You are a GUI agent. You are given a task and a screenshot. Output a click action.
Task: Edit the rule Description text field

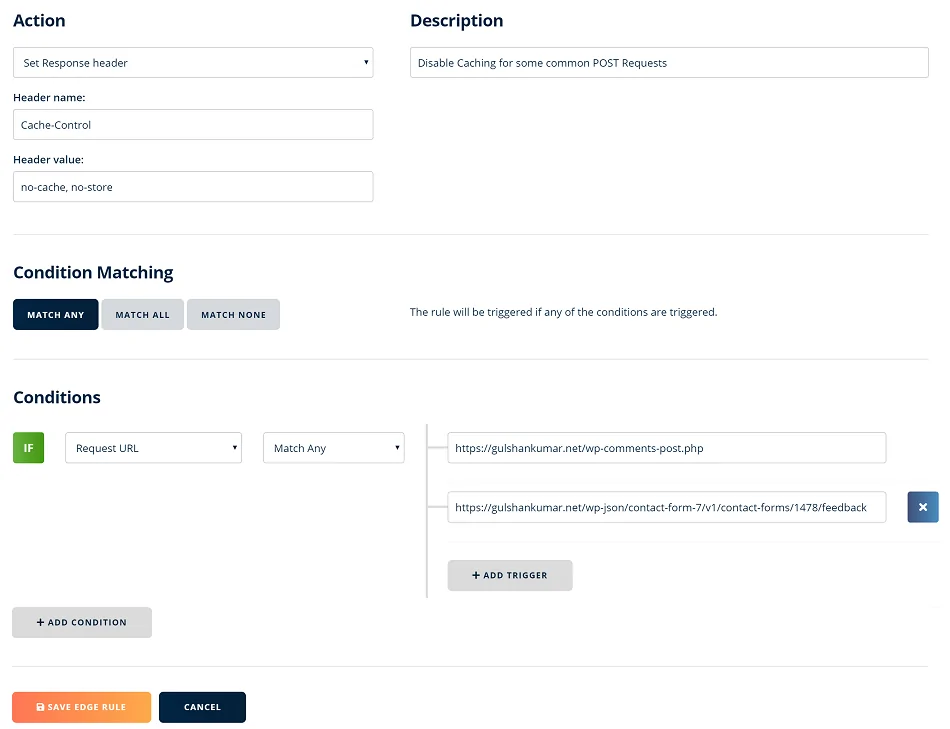point(668,63)
